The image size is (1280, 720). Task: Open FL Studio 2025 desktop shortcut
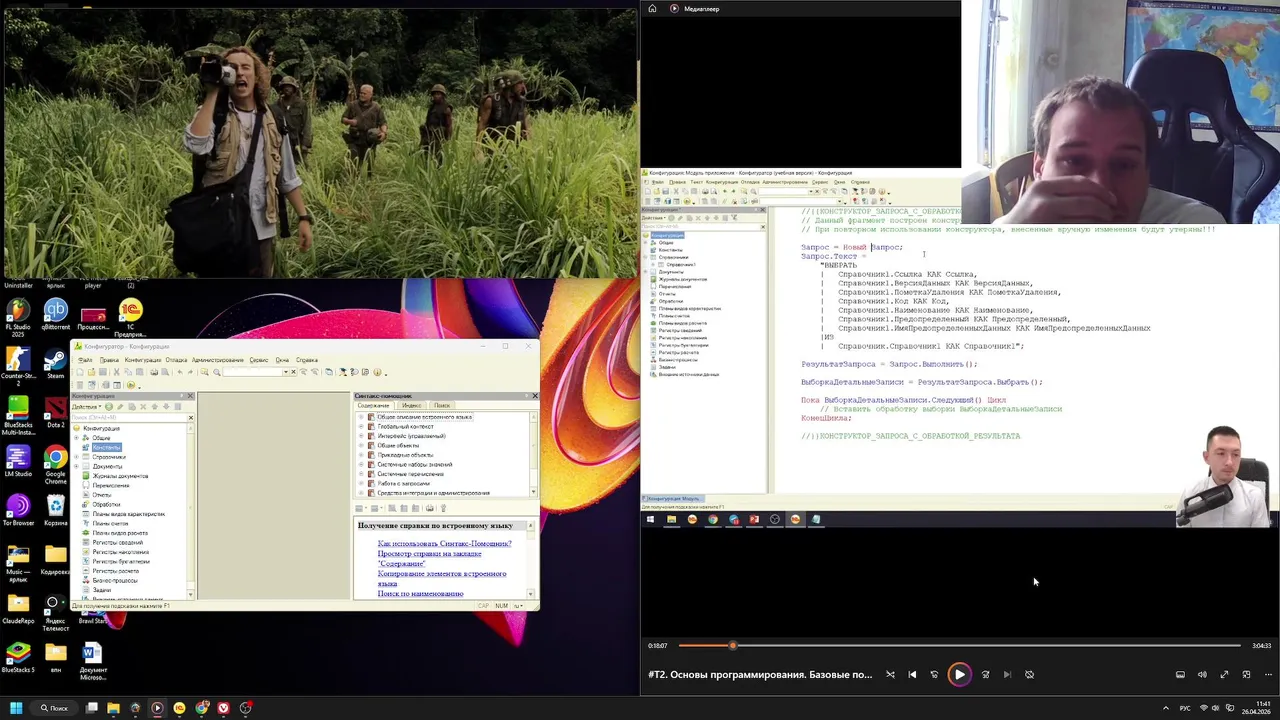click(18, 317)
